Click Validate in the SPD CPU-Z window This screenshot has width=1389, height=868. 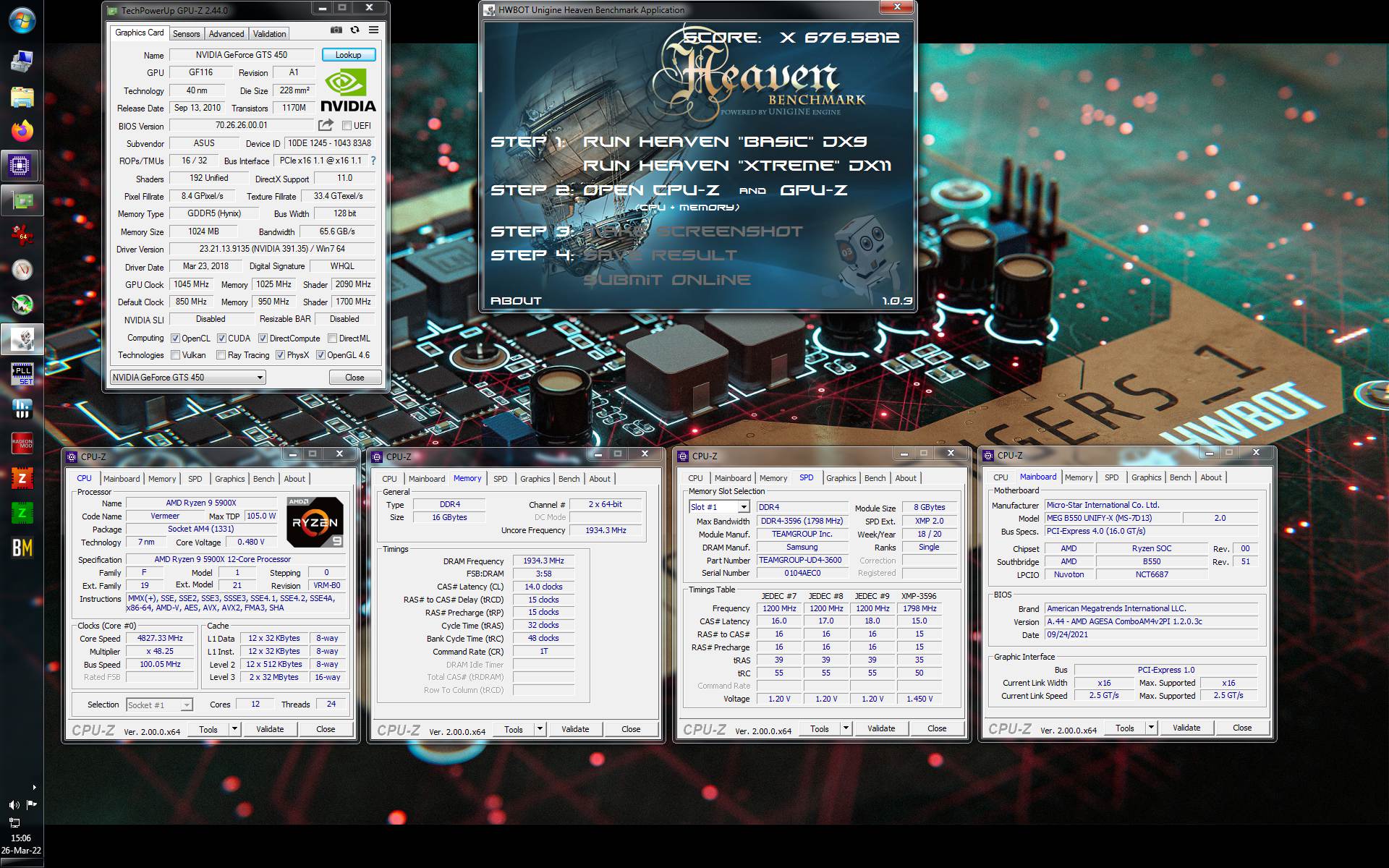[880, 728]
